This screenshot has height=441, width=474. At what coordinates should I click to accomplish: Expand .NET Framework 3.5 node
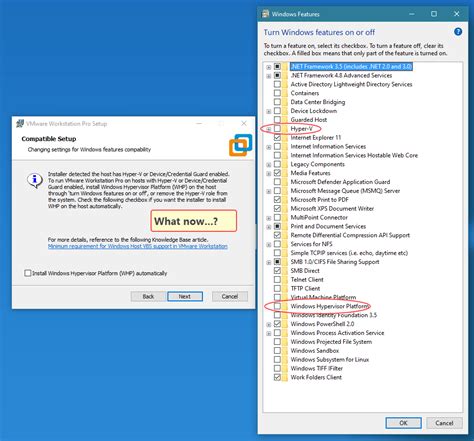coord(269,67)
